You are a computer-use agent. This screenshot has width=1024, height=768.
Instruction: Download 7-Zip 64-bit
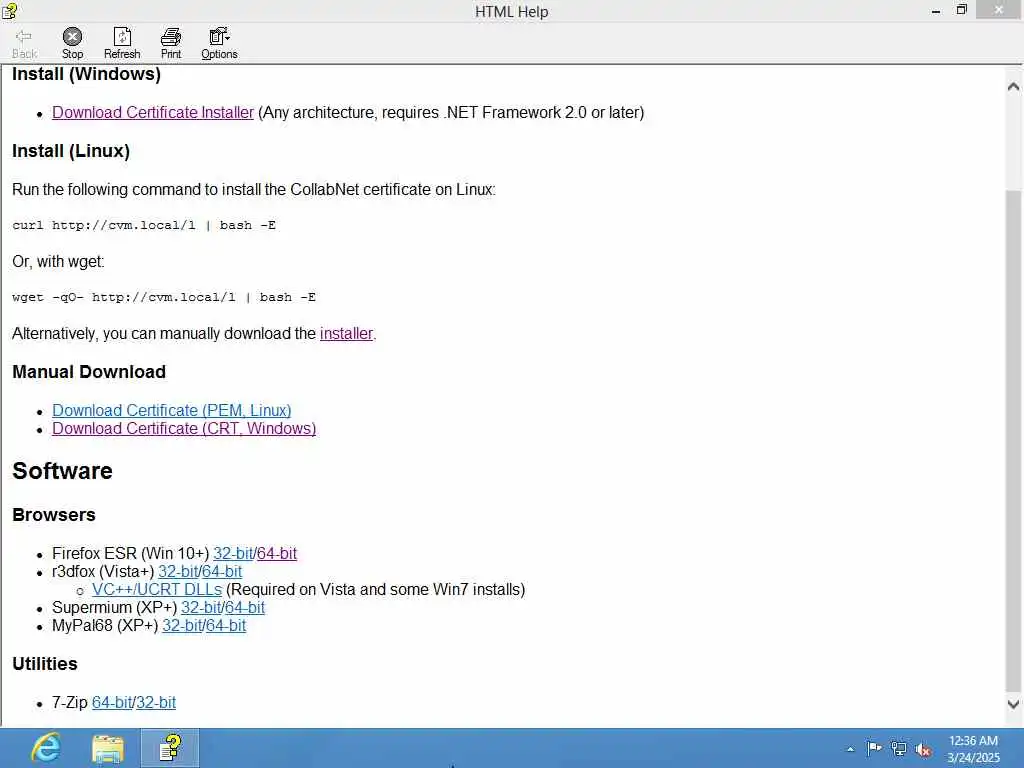tap(112, 703)
